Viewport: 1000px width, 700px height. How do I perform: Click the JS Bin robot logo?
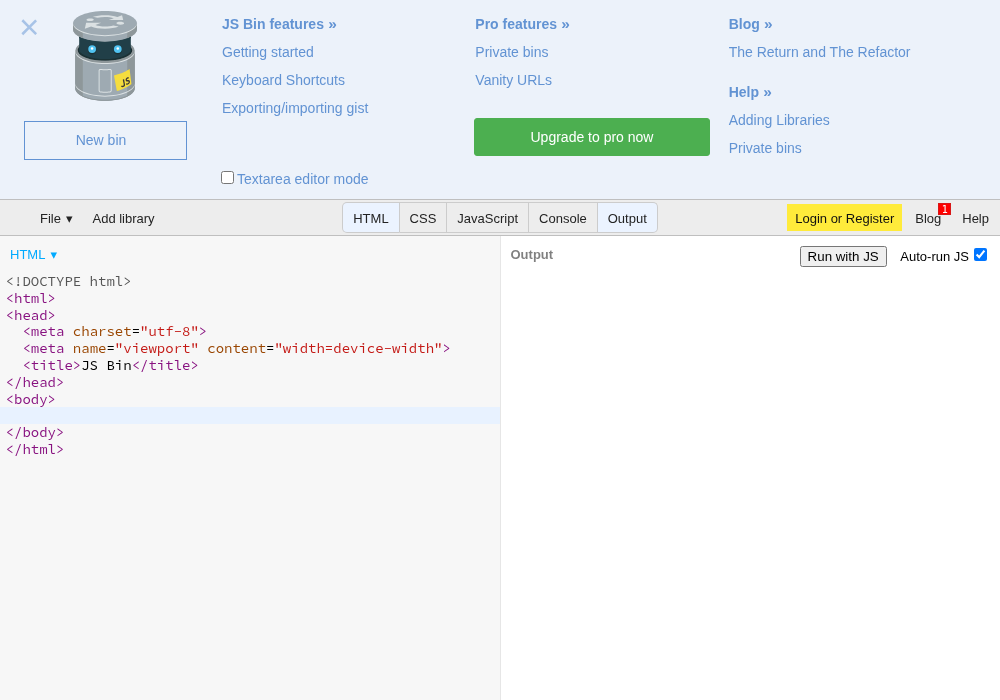105,56
